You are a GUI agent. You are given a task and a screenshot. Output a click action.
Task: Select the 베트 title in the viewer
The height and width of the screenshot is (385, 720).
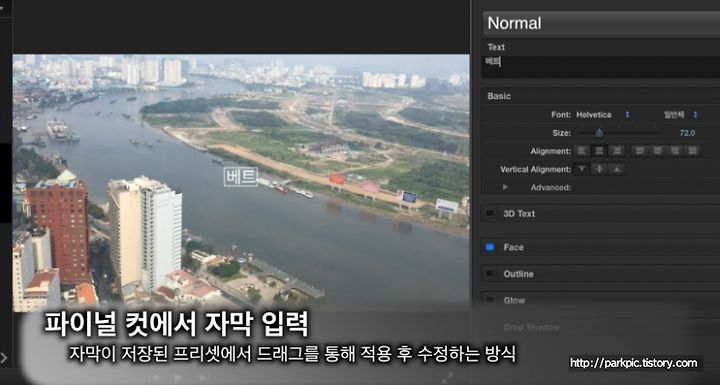coord(241,176)
